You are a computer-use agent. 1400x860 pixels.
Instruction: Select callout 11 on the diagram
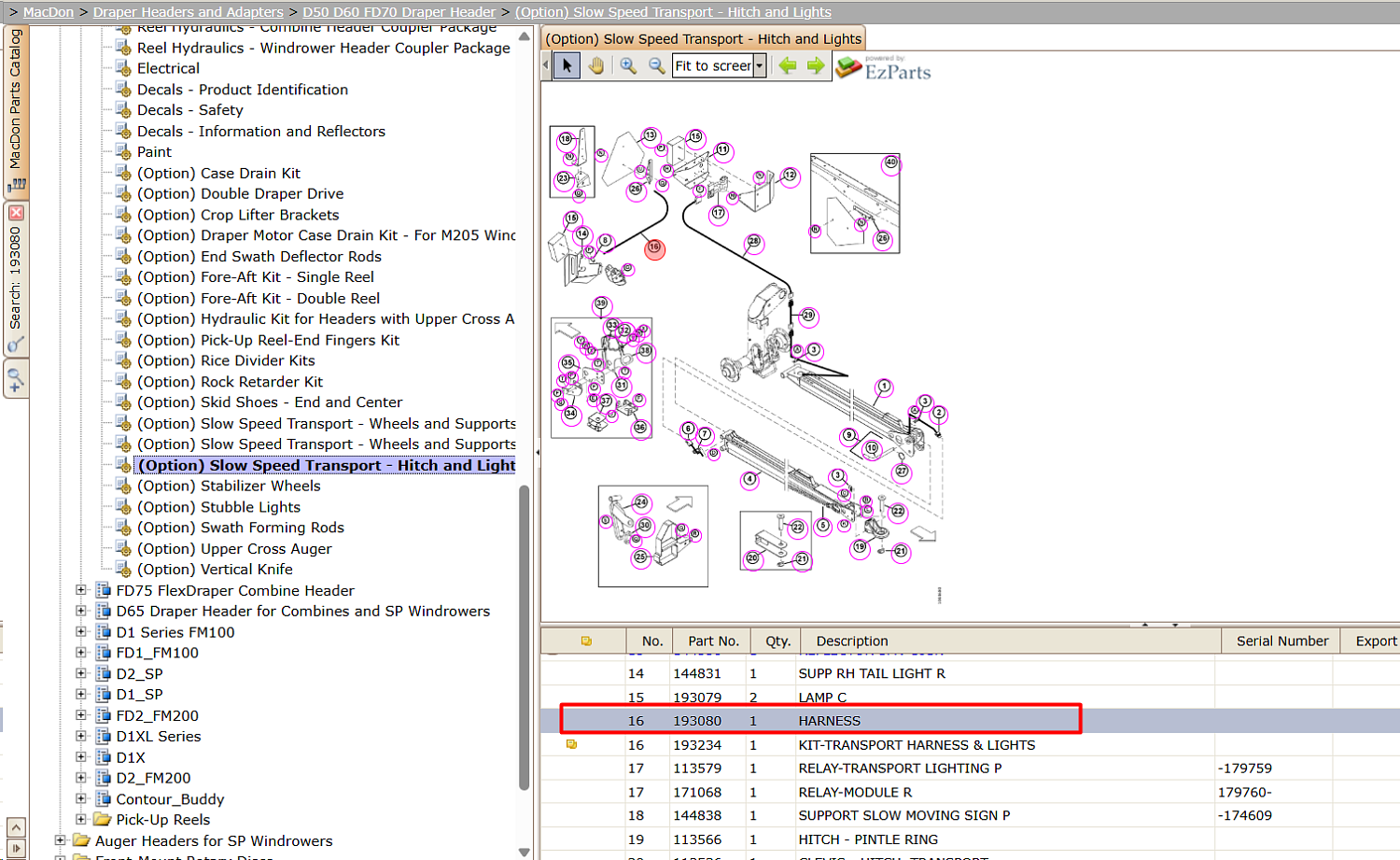(x=722, y=149)
